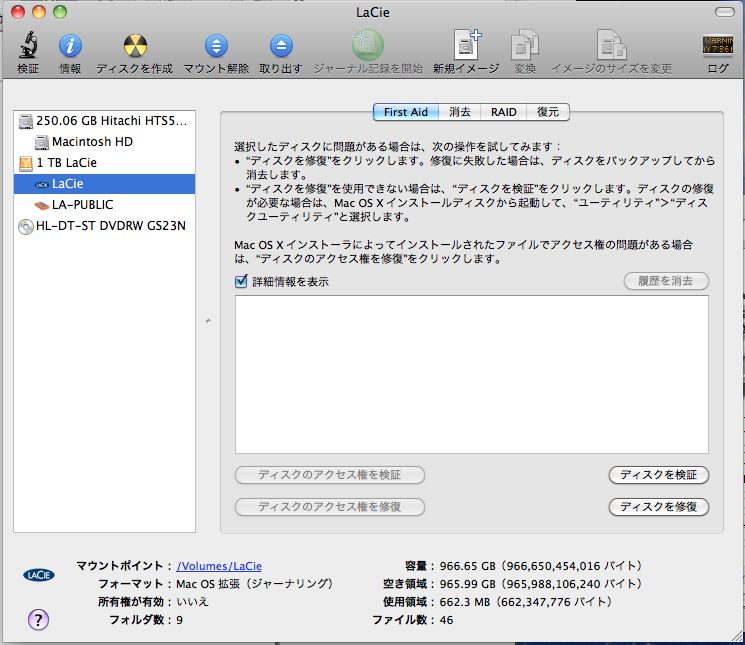The image size is (745, 645).
Task: Click the toolbar toggle pill button in title bar
Action: click(x=725, y=12)
